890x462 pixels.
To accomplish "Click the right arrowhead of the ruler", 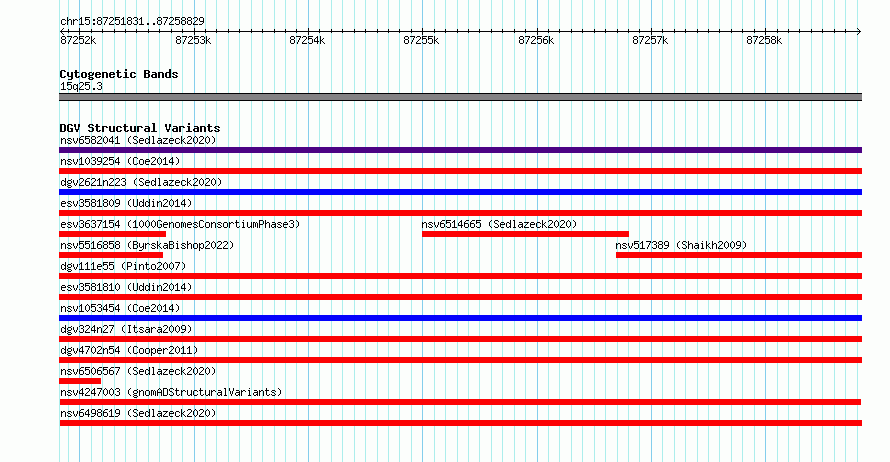I will (859, 31).
